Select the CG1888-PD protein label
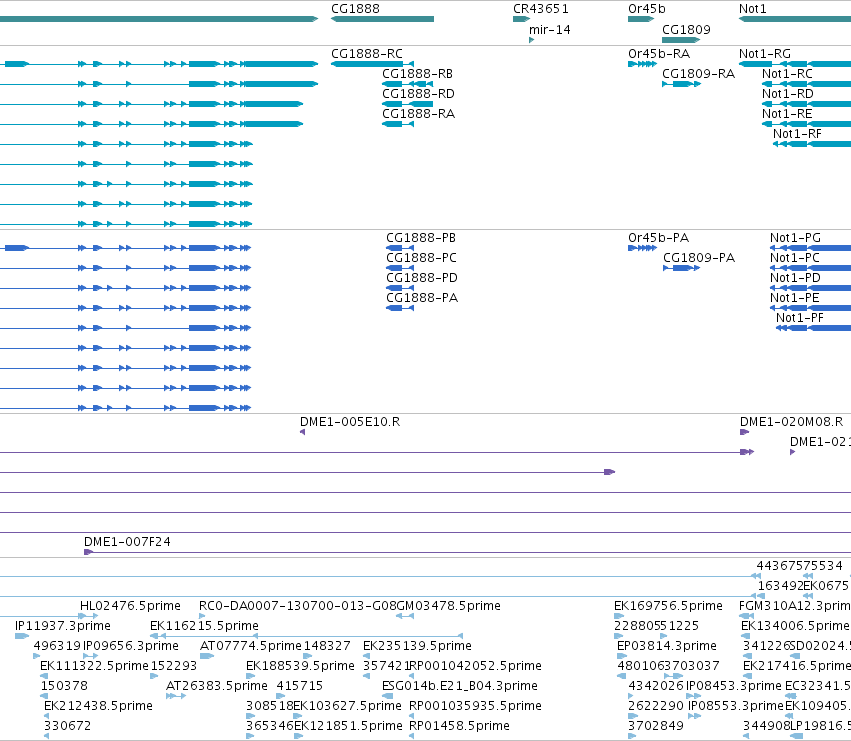 [422, 278]
